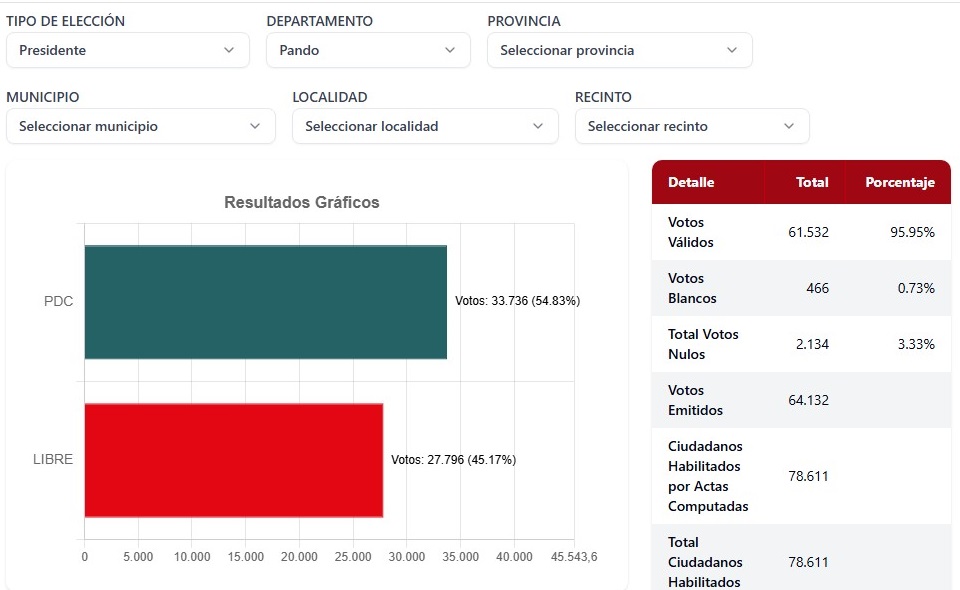Click the Votos Emitidos row
The width and height of the screenshot is (960, 590).
coord(800,400)
